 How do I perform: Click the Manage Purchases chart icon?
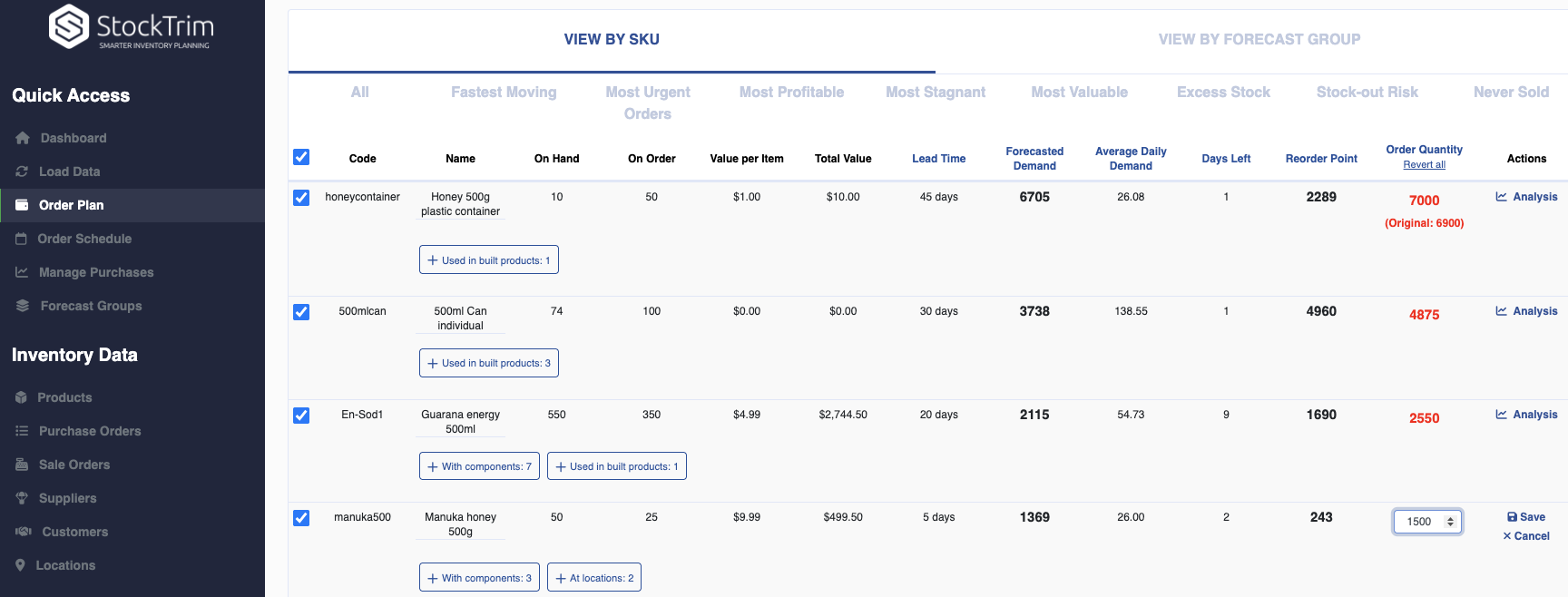[x=22, y=272]
